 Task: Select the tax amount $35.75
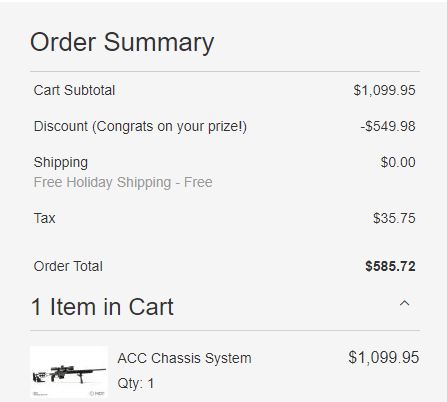pos(394,218)
